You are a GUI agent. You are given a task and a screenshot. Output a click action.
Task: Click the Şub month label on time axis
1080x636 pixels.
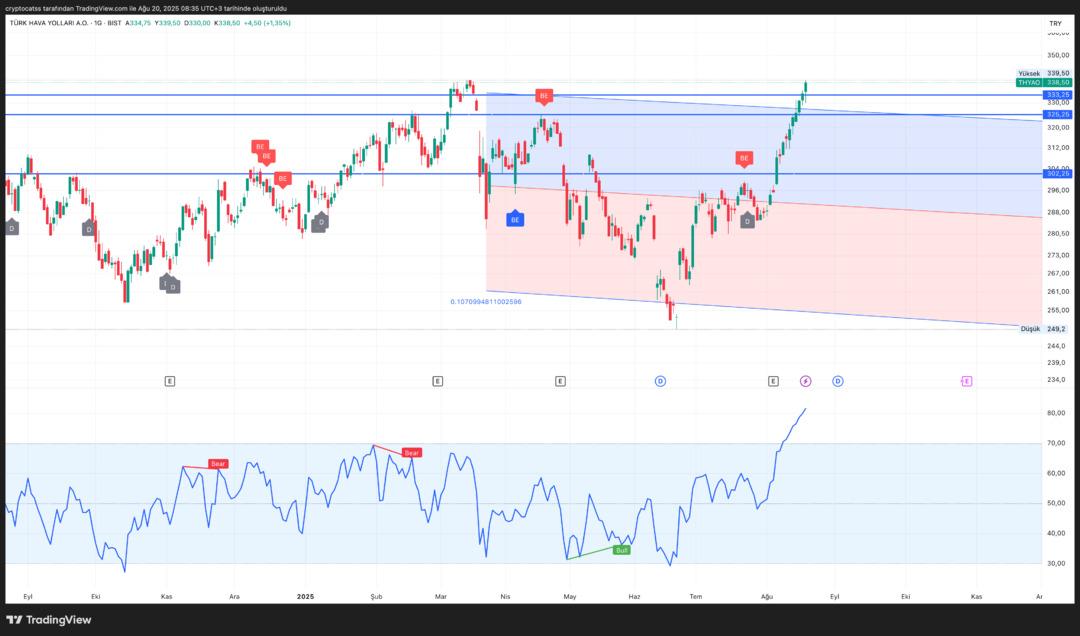376,597
